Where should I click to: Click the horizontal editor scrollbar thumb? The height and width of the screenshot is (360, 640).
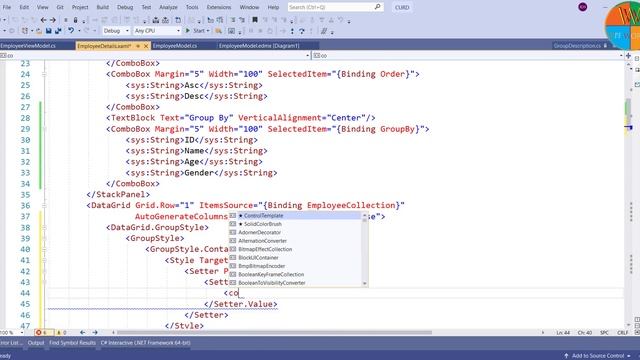pyautogui.click(x=273, y=333)
